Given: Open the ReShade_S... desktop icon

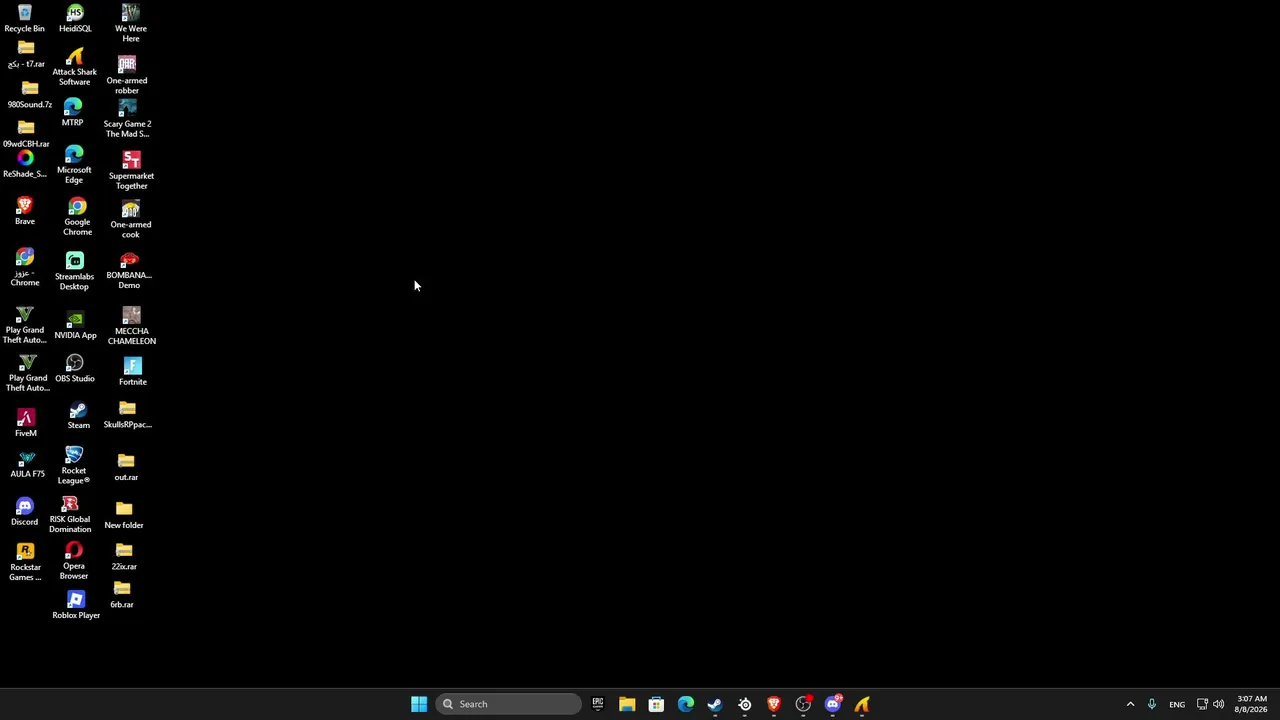Looking at the screenshot, I should click(25, 164).
